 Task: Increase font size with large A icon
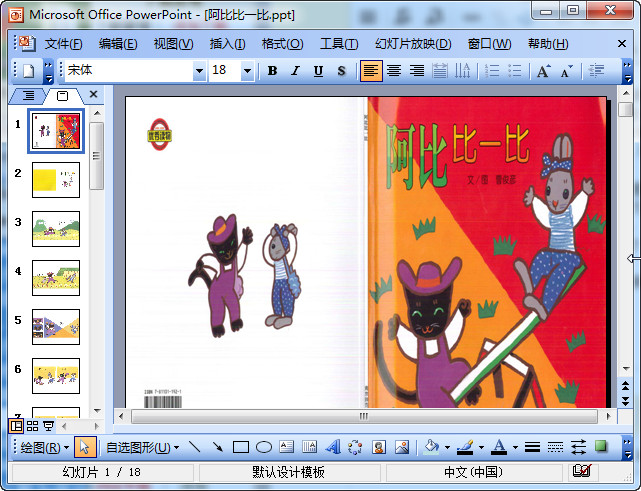point(543,71)
